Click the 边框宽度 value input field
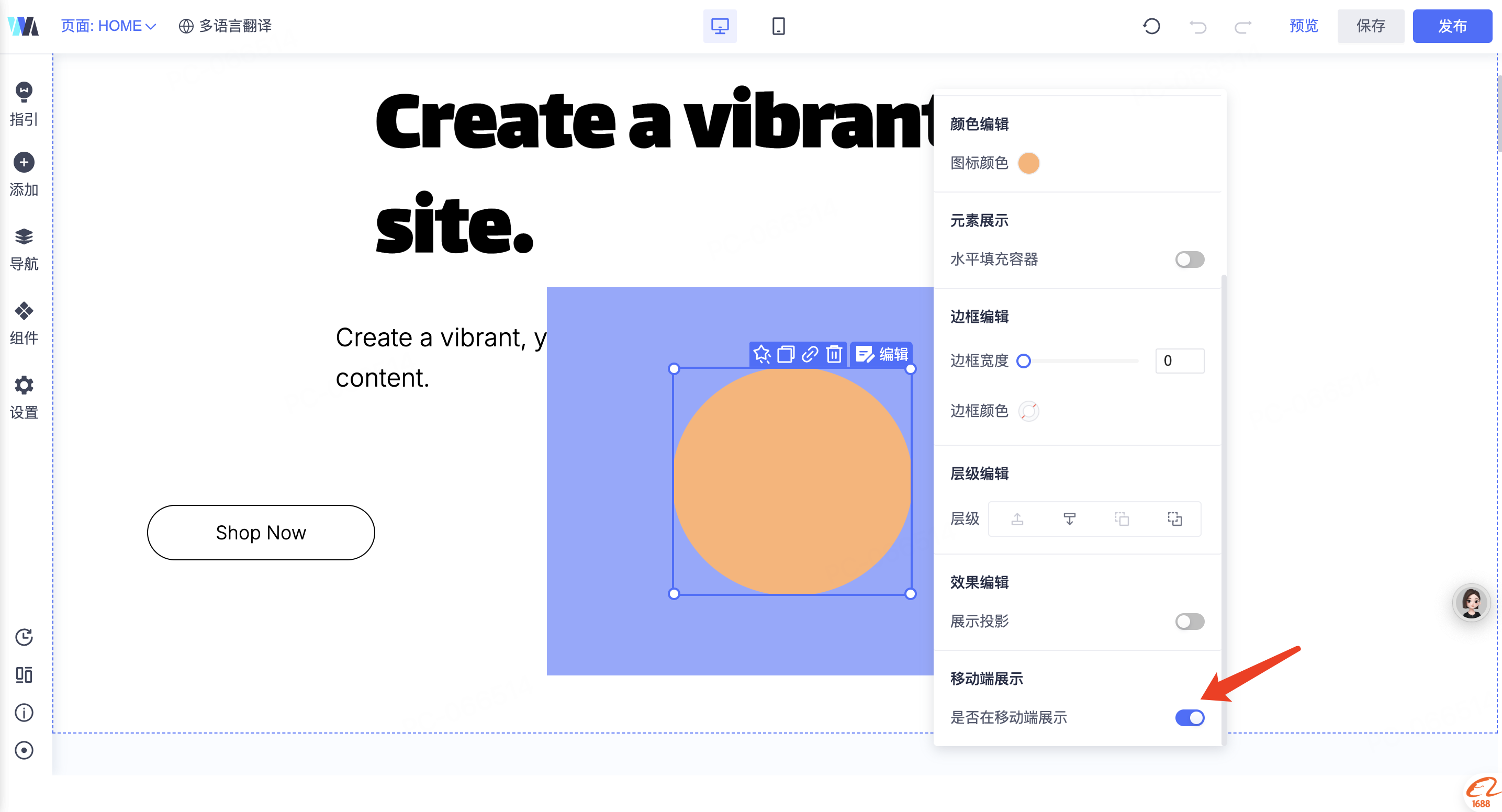 (1180, 361)
